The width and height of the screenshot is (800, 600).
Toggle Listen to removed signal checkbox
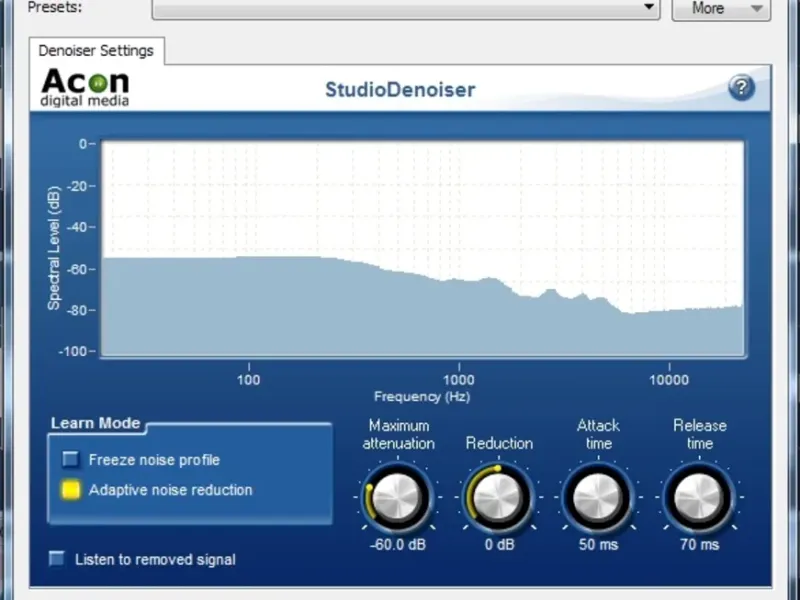pyautogui.click(x=57, y=559)
